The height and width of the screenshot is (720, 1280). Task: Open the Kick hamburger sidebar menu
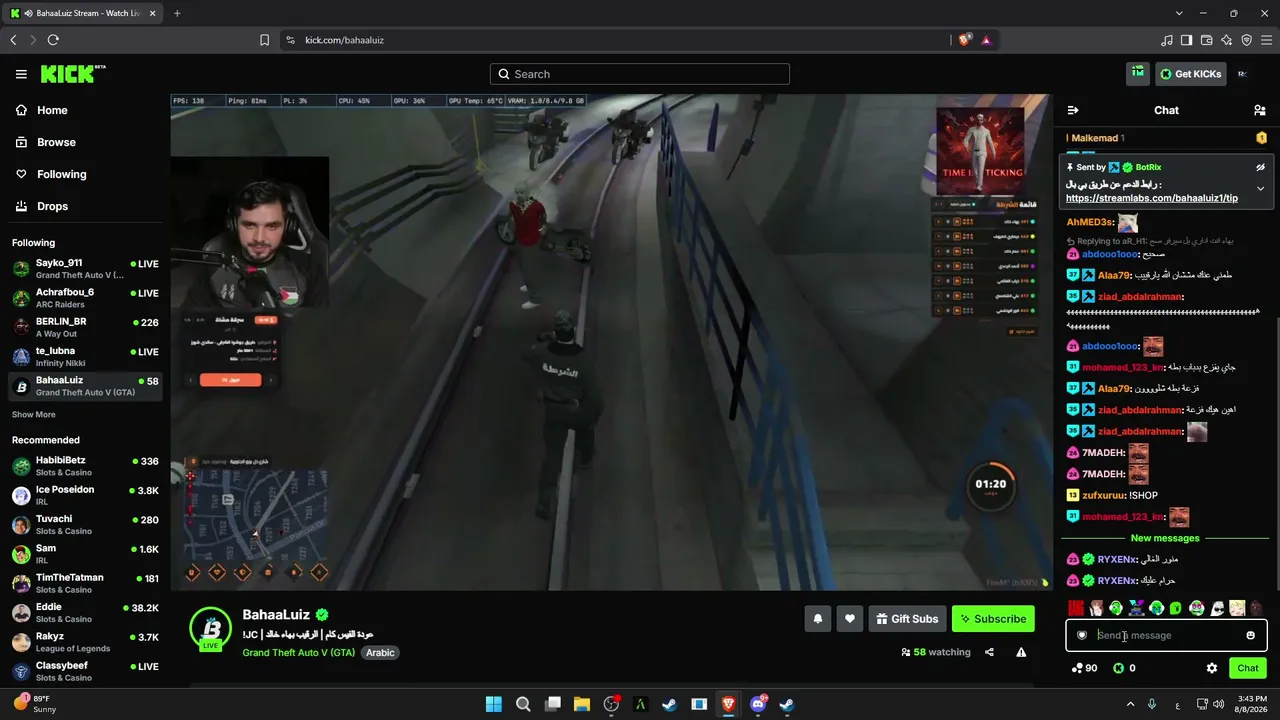coord(21,74)
